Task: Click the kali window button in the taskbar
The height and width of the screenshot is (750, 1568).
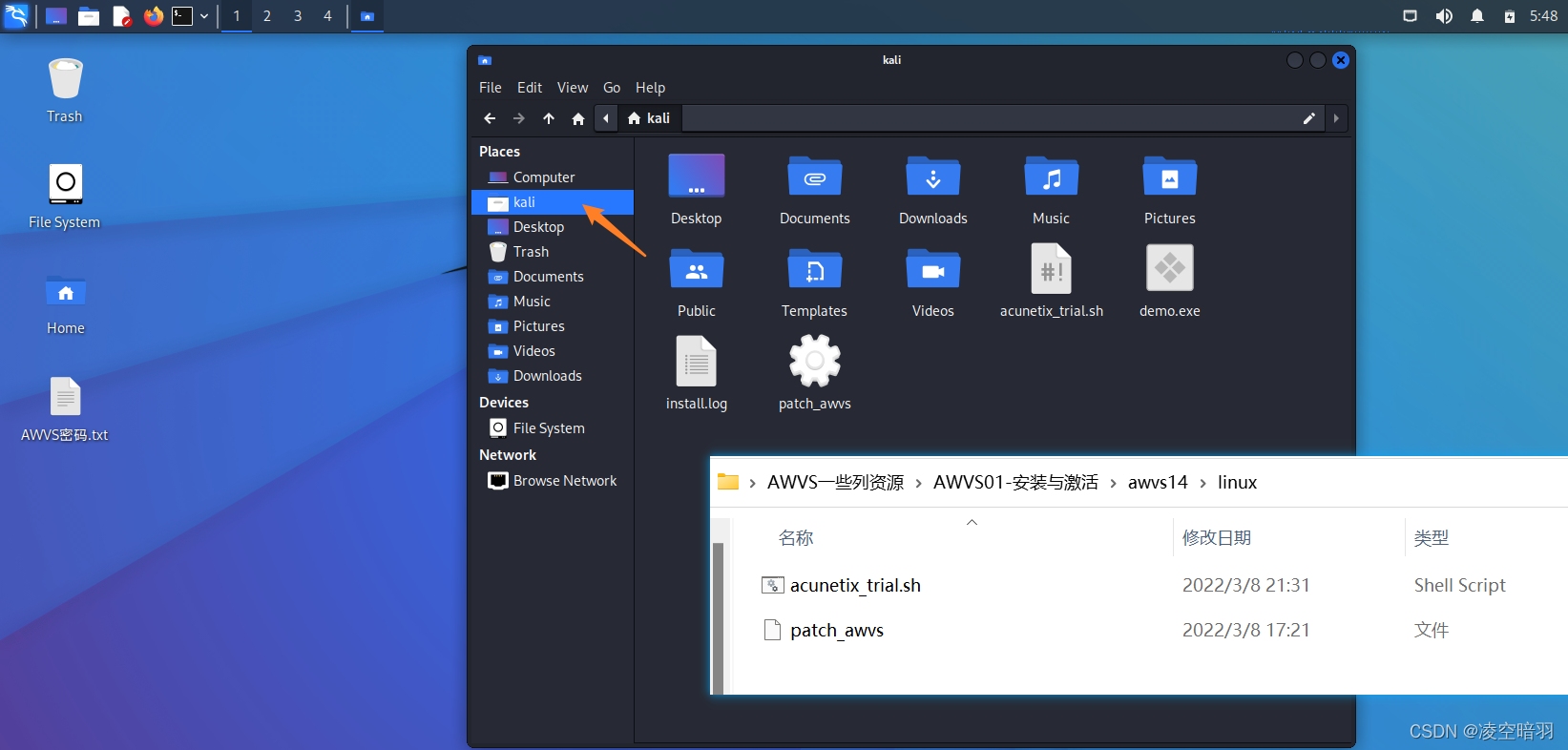Action: pyautogui.click(x=366, y=16)
